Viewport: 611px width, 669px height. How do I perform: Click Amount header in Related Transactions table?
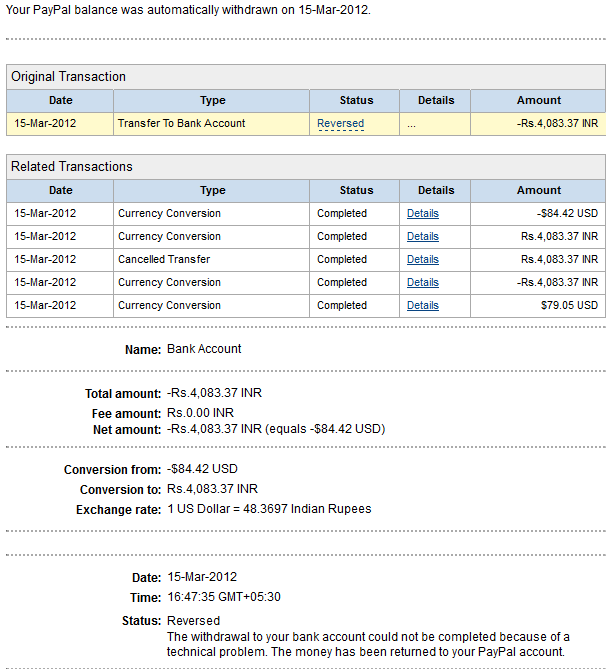[x=538, y=190]
